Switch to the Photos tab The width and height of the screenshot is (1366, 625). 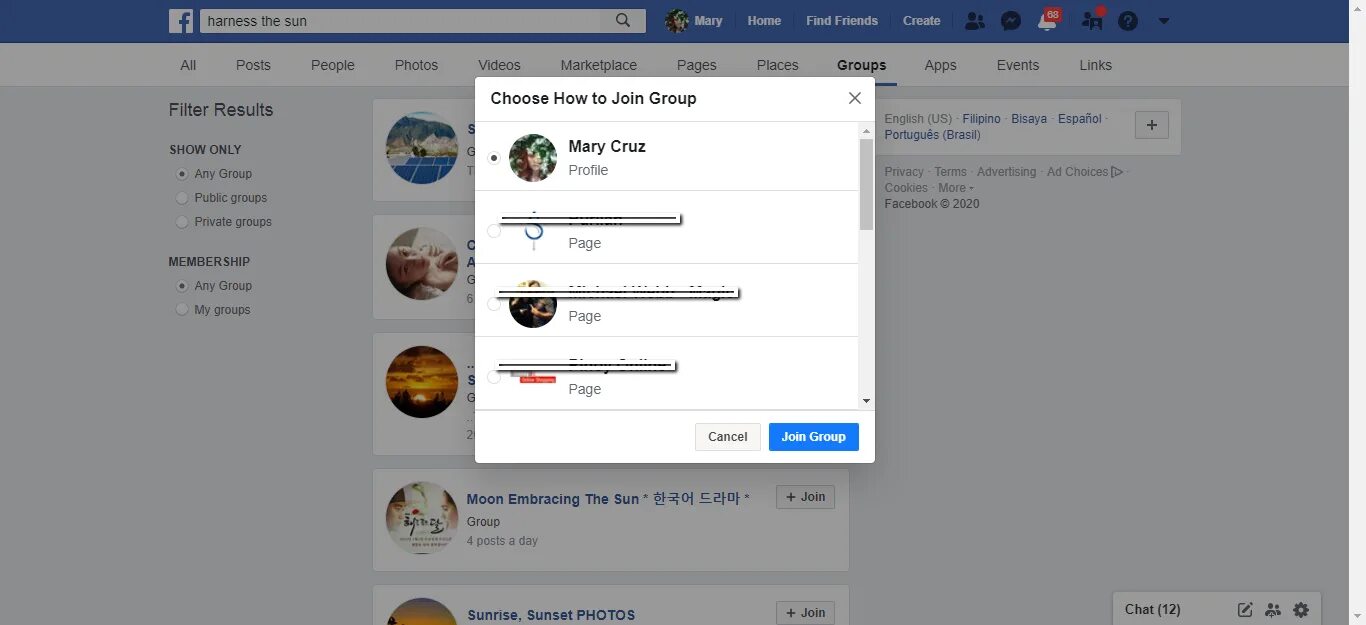click(x=416, y=65)
